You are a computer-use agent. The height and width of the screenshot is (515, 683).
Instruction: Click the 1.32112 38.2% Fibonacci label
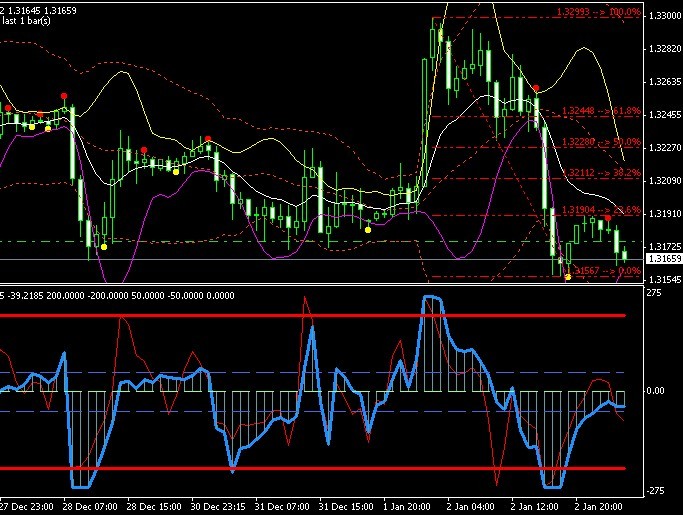[x=601, y=173]
